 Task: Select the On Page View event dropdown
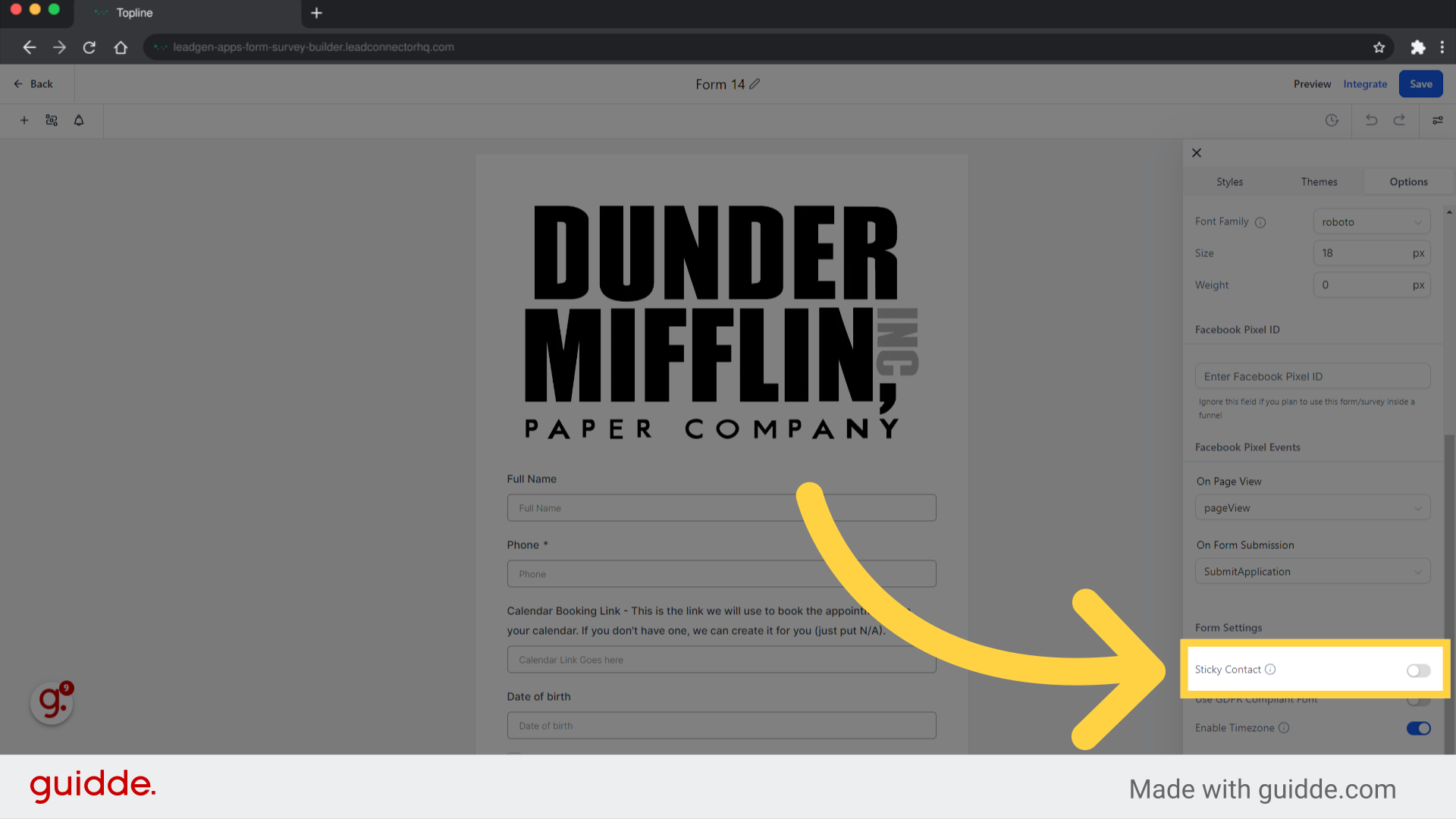(1313, 508)
